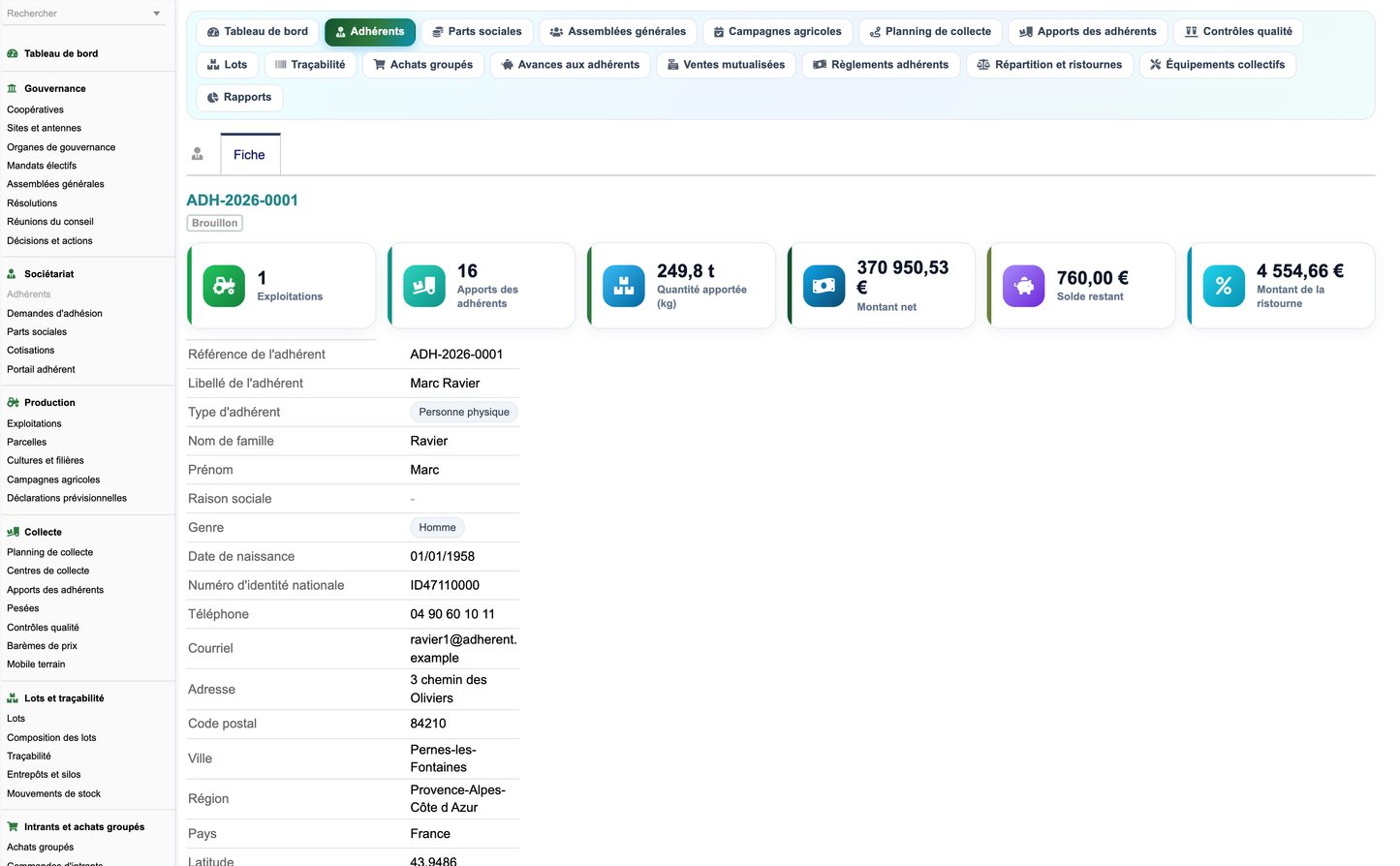The height and width of the screenshot is (866, 1400).
Task: Open Achats groupés top tab
Action: pyautogui.click(x=423, y=65)
